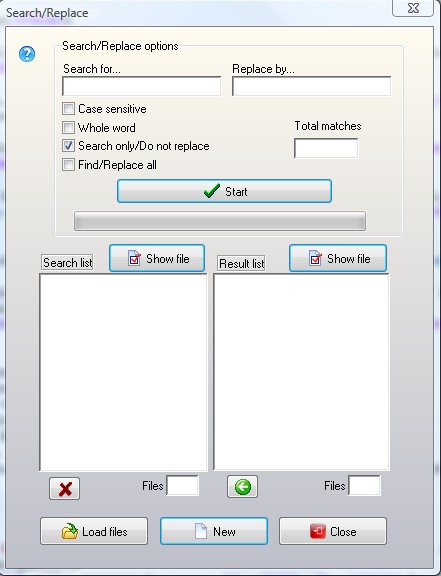The width and height of the screenshot is (441, 576).
Task: Uncheck Search only/Do not replace
Action: coord(68,146)
